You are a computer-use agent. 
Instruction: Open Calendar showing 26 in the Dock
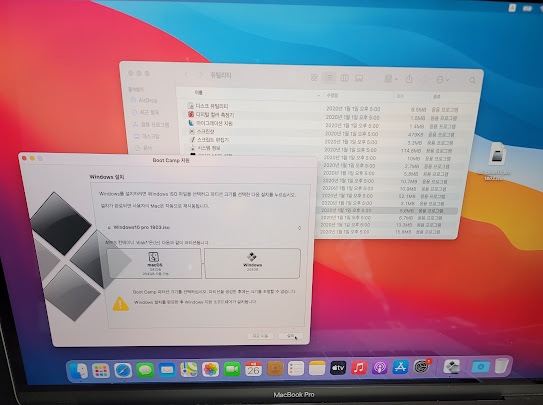point(253,369)
